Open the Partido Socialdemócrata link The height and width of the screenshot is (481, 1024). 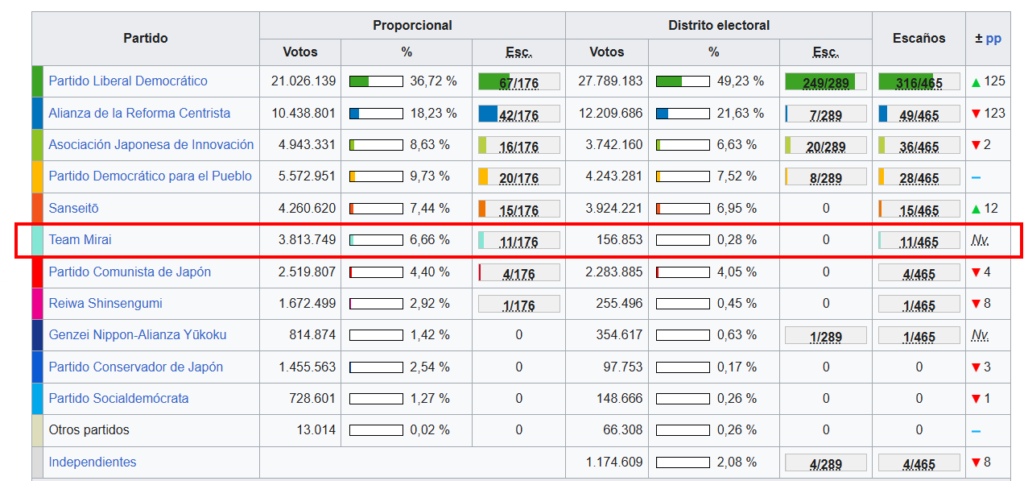(x=119, y=398)
